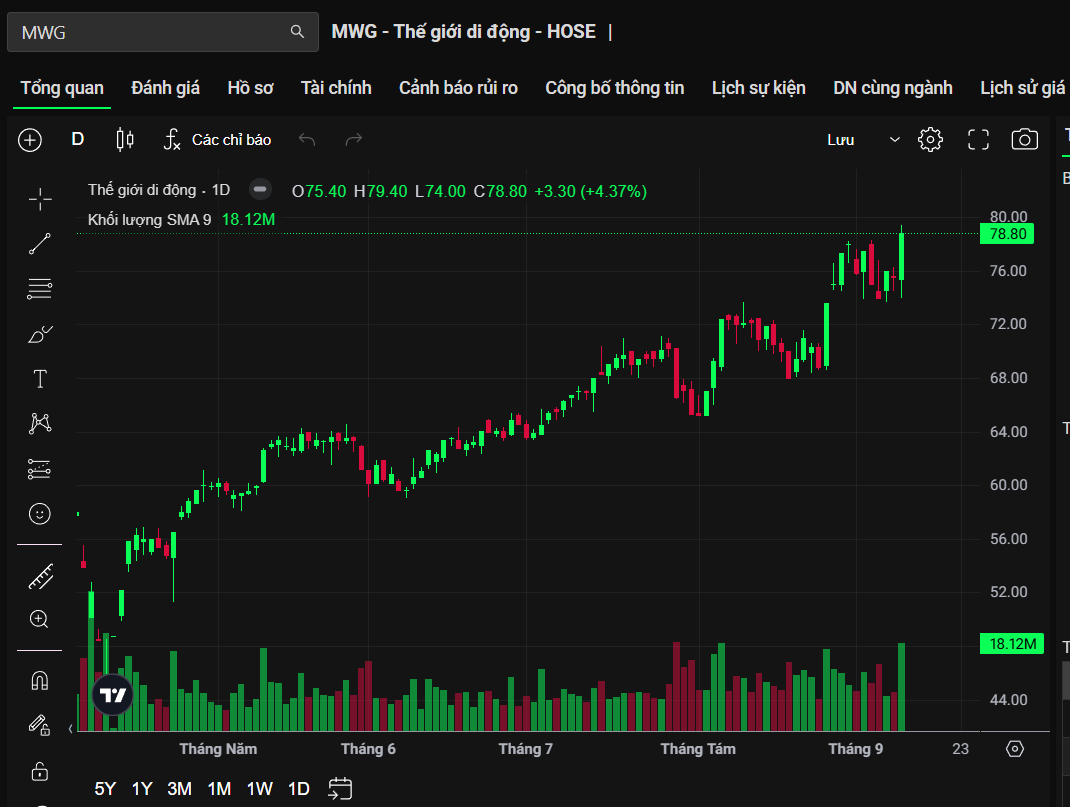Set chart range to 5Y
Image resolution: width=1070 pixels, height=807 pixels.
coord(105,789)
